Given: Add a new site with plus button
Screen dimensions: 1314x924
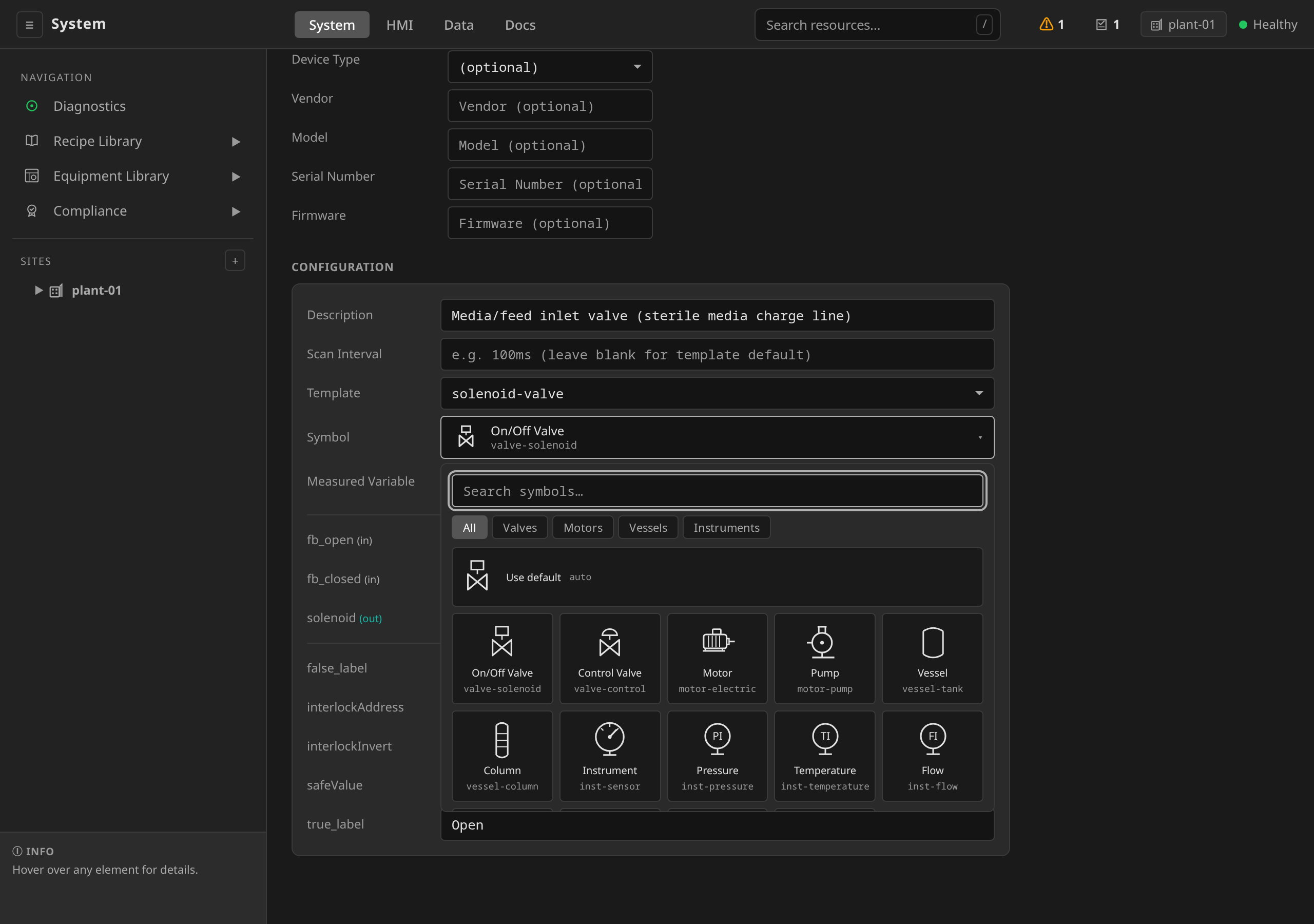Looking at the screenshot, I should point(235,260).
